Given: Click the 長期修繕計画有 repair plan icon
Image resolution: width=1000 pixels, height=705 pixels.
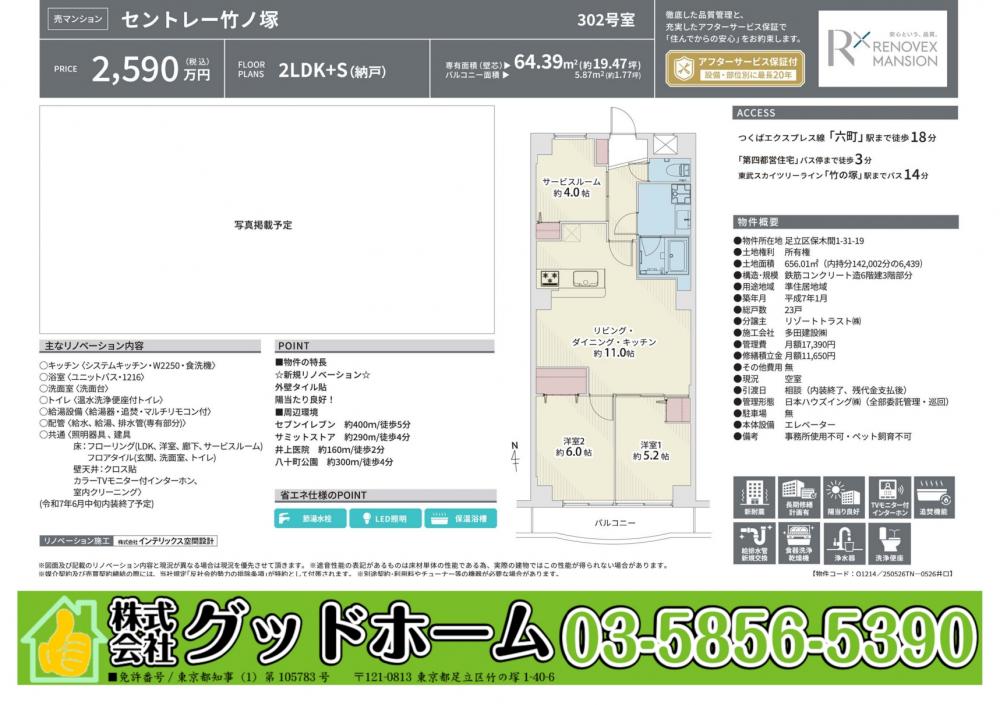Looking at the screenshot, I should point(798,497).
